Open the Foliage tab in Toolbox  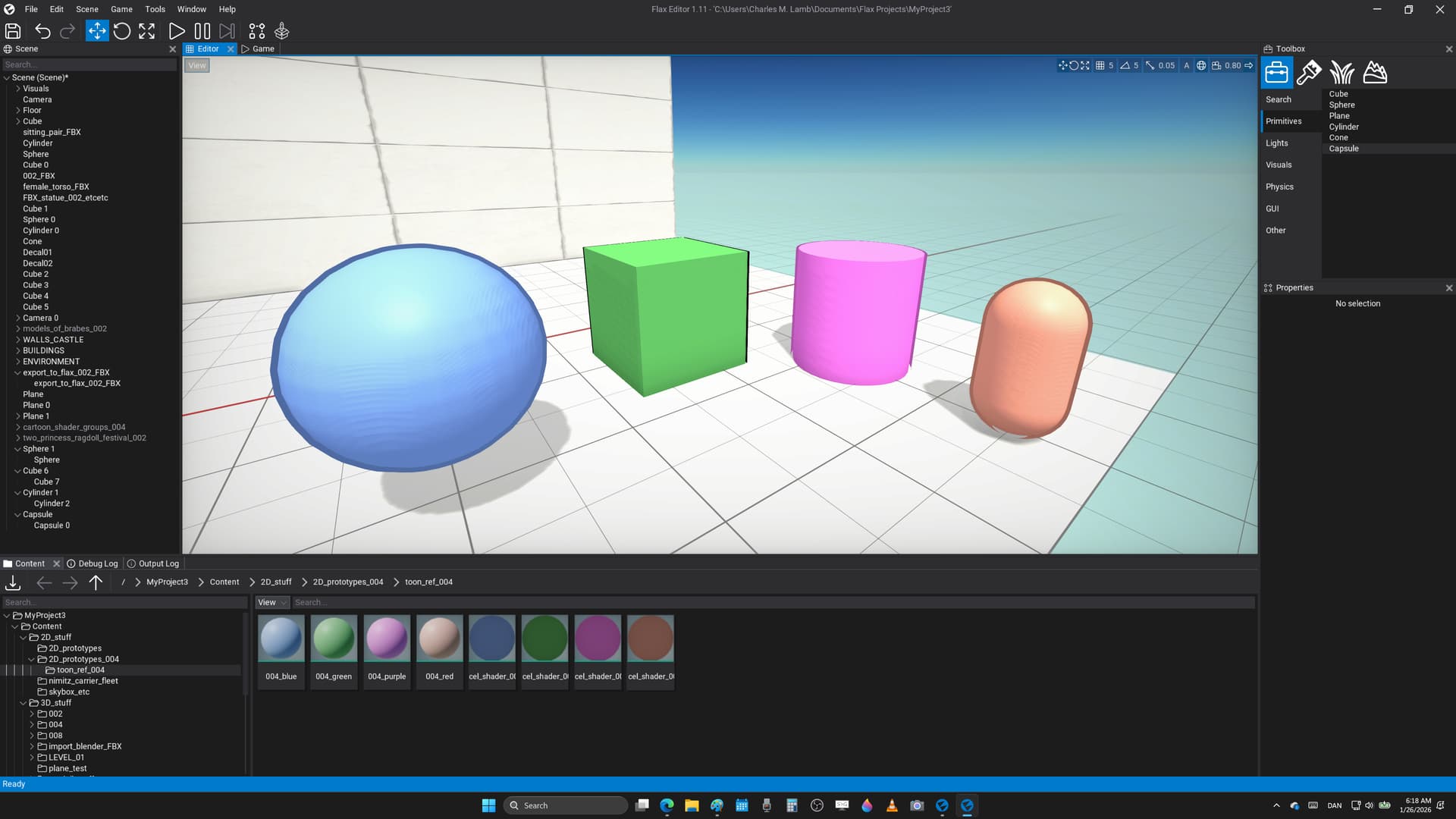point(1341,73)
